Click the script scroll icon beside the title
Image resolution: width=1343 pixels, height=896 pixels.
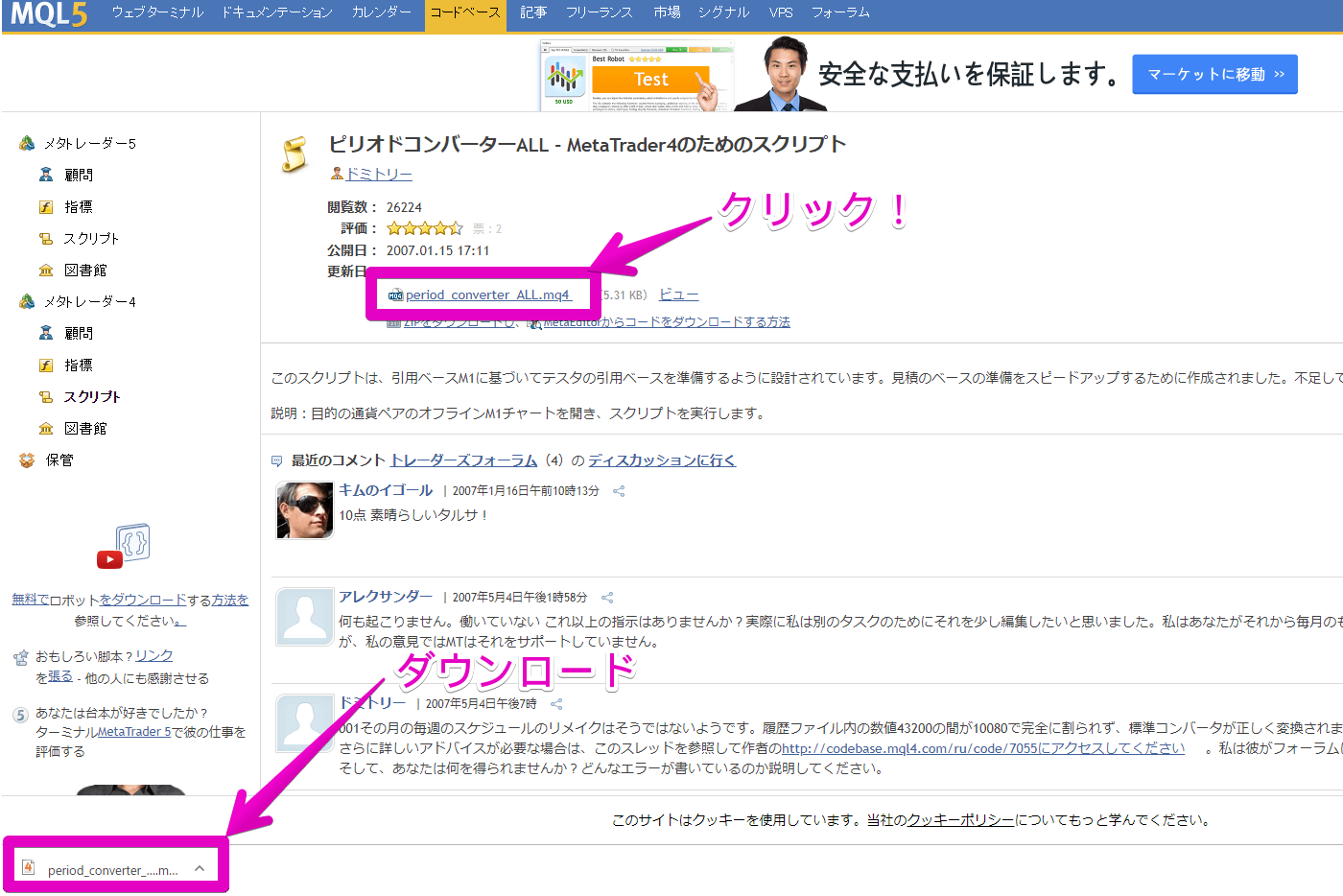click(294, 154)
